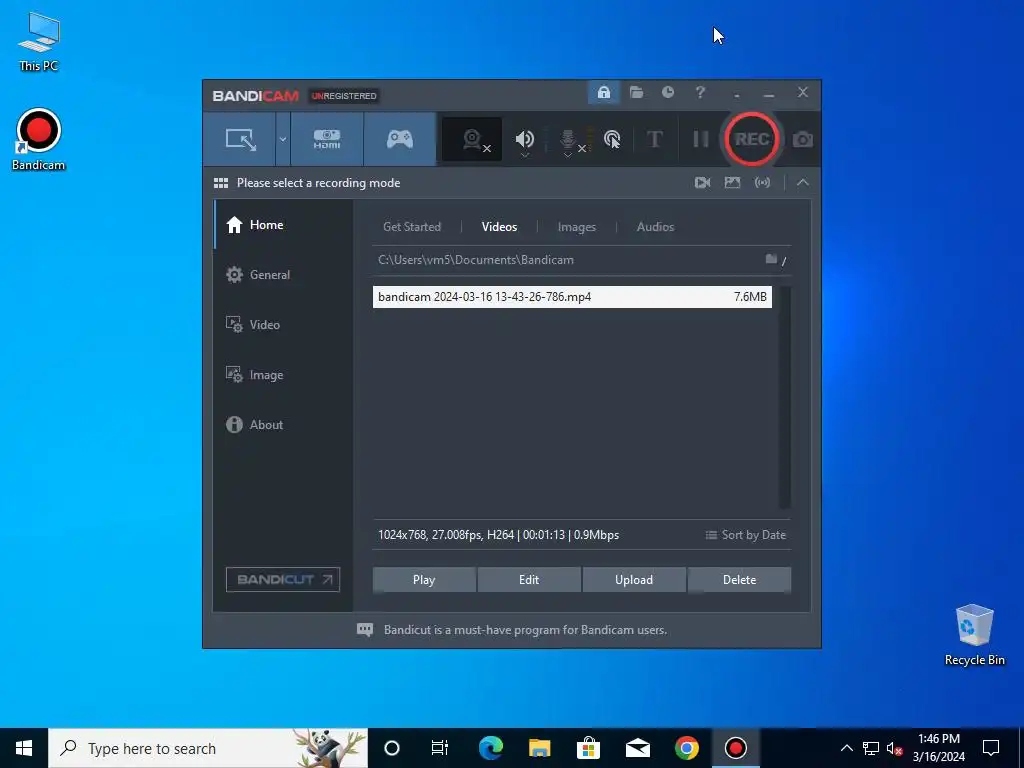Switch to the Images tab
Screen dimensions: 1024x768
click(x=577, y=227)
